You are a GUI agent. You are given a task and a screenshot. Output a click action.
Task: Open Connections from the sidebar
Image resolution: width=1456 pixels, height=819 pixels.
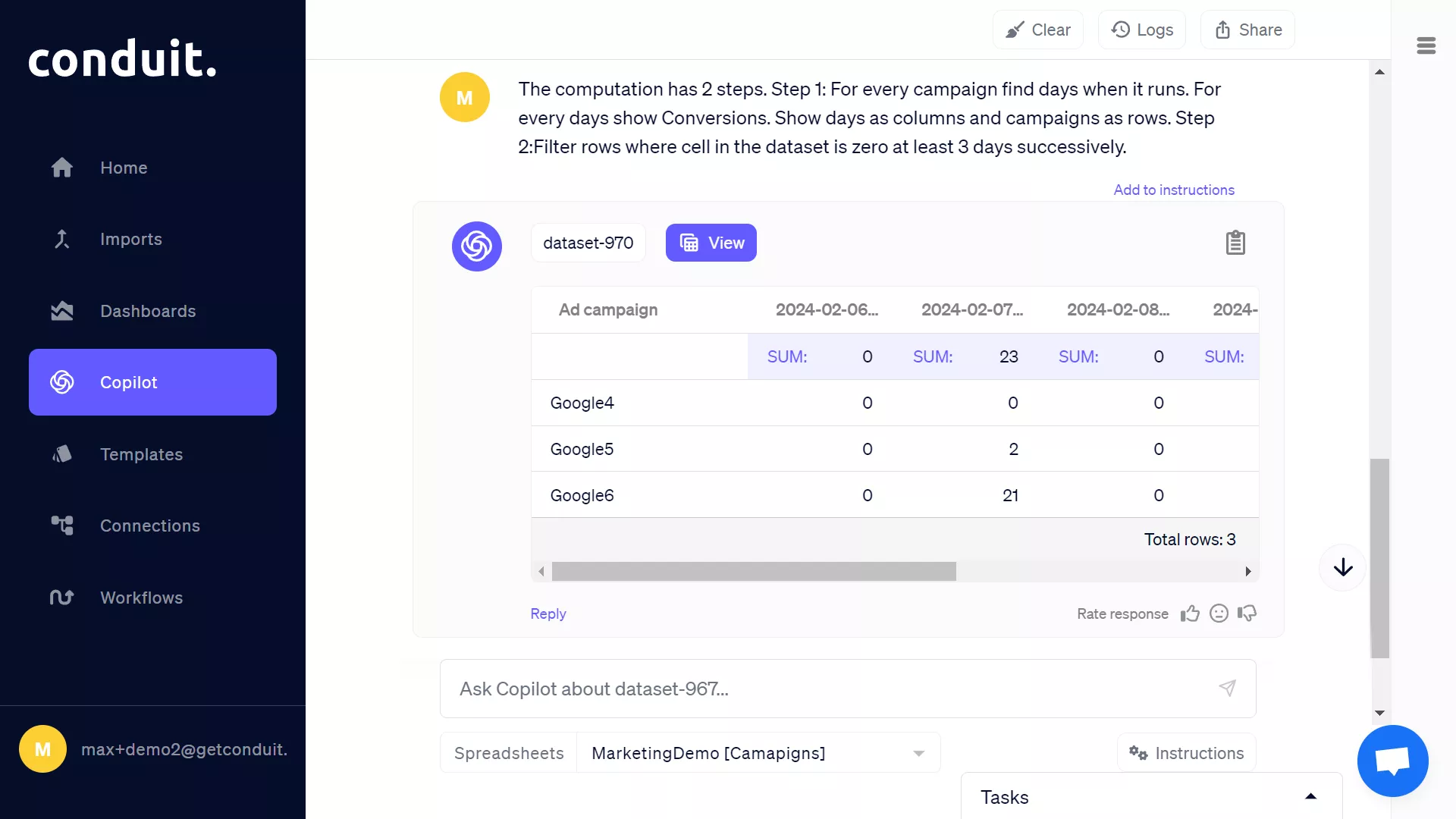click(149, 526)
